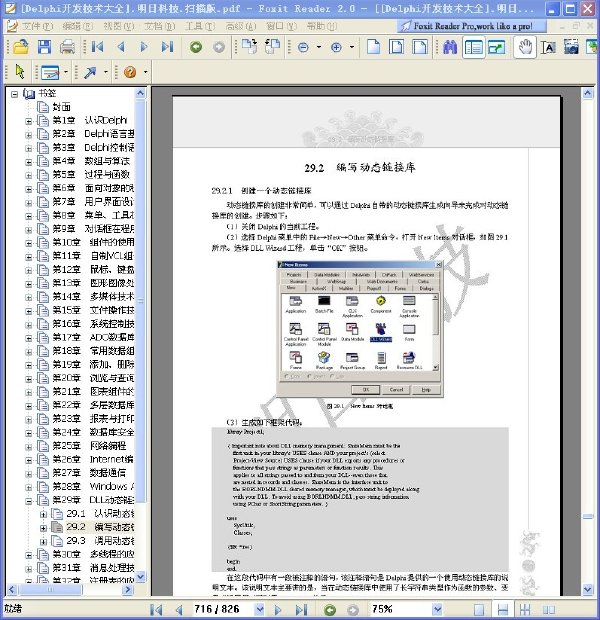The image size is (600, 620).
Task: Click first page button in status bar
Action: (x=156, y=609)
